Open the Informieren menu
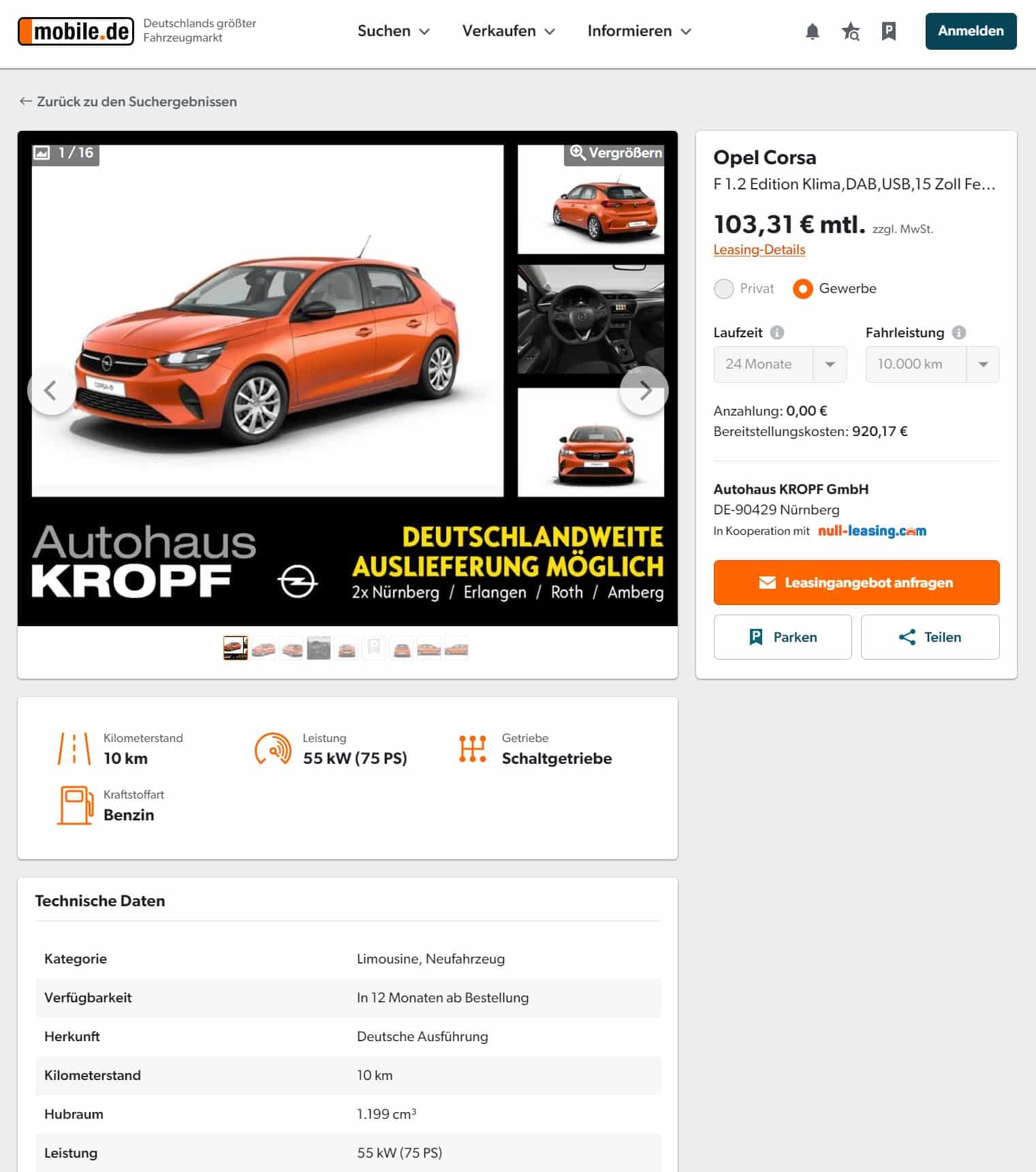1036x1172 pixels. click(639, 31)
